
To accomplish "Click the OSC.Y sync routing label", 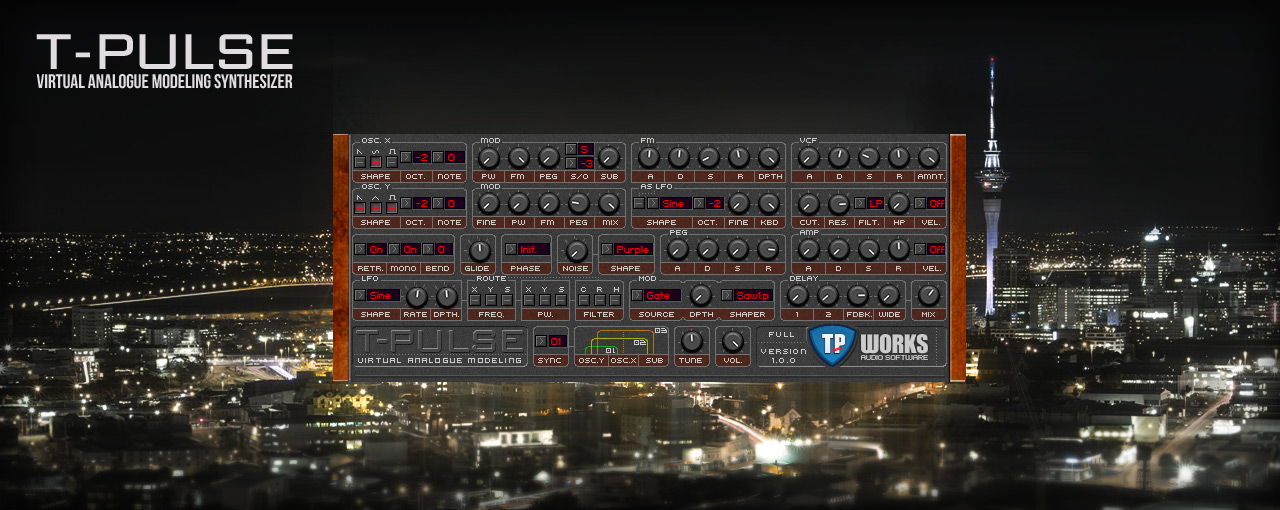I will click(591, 360).
